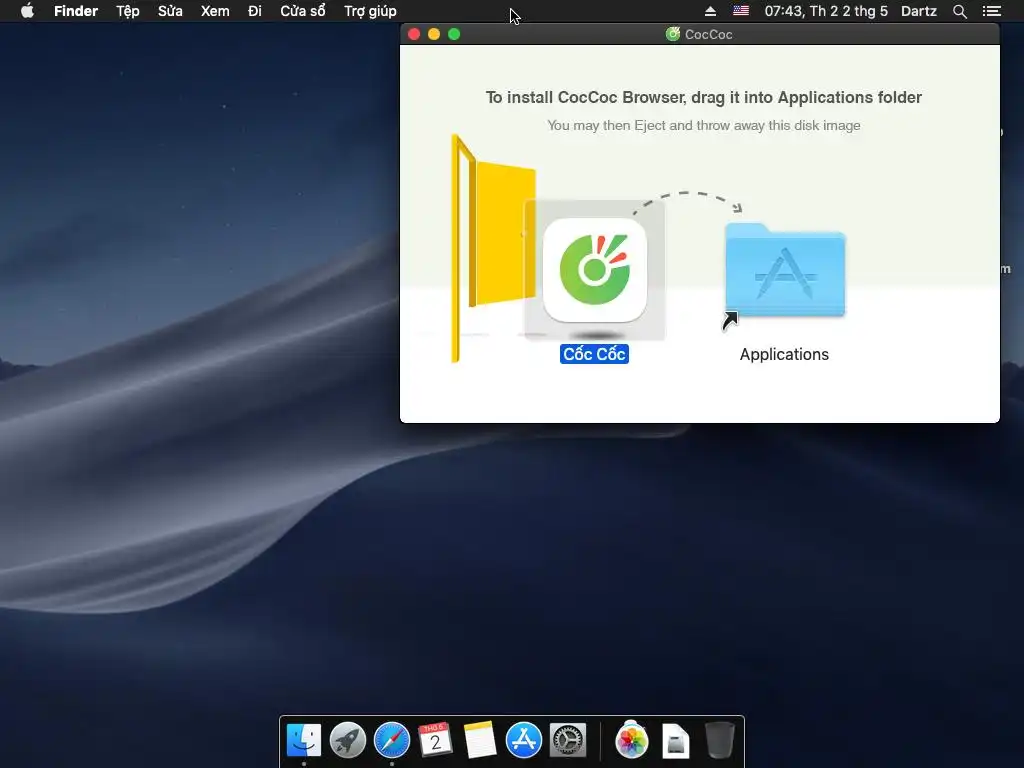Minimize the CocCoc window with yellow button
1024x768 pixels.
[434, 34]
